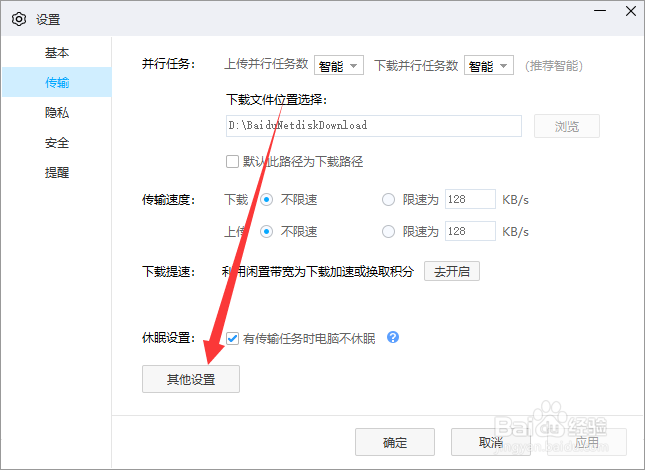645x470 pixels.
Task: Click the 去开启 button
Action: click(x=452, y=271)
